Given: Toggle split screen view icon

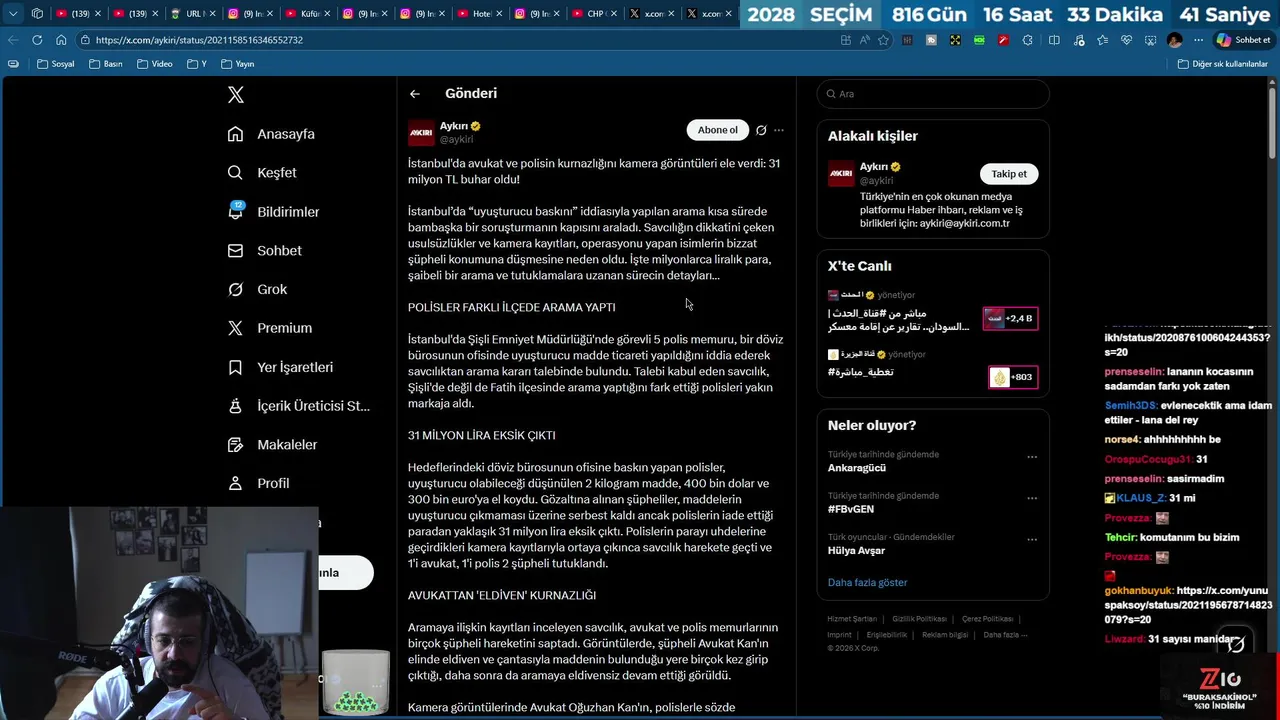Looking at the screenshot, I should tap(1054, 40).
